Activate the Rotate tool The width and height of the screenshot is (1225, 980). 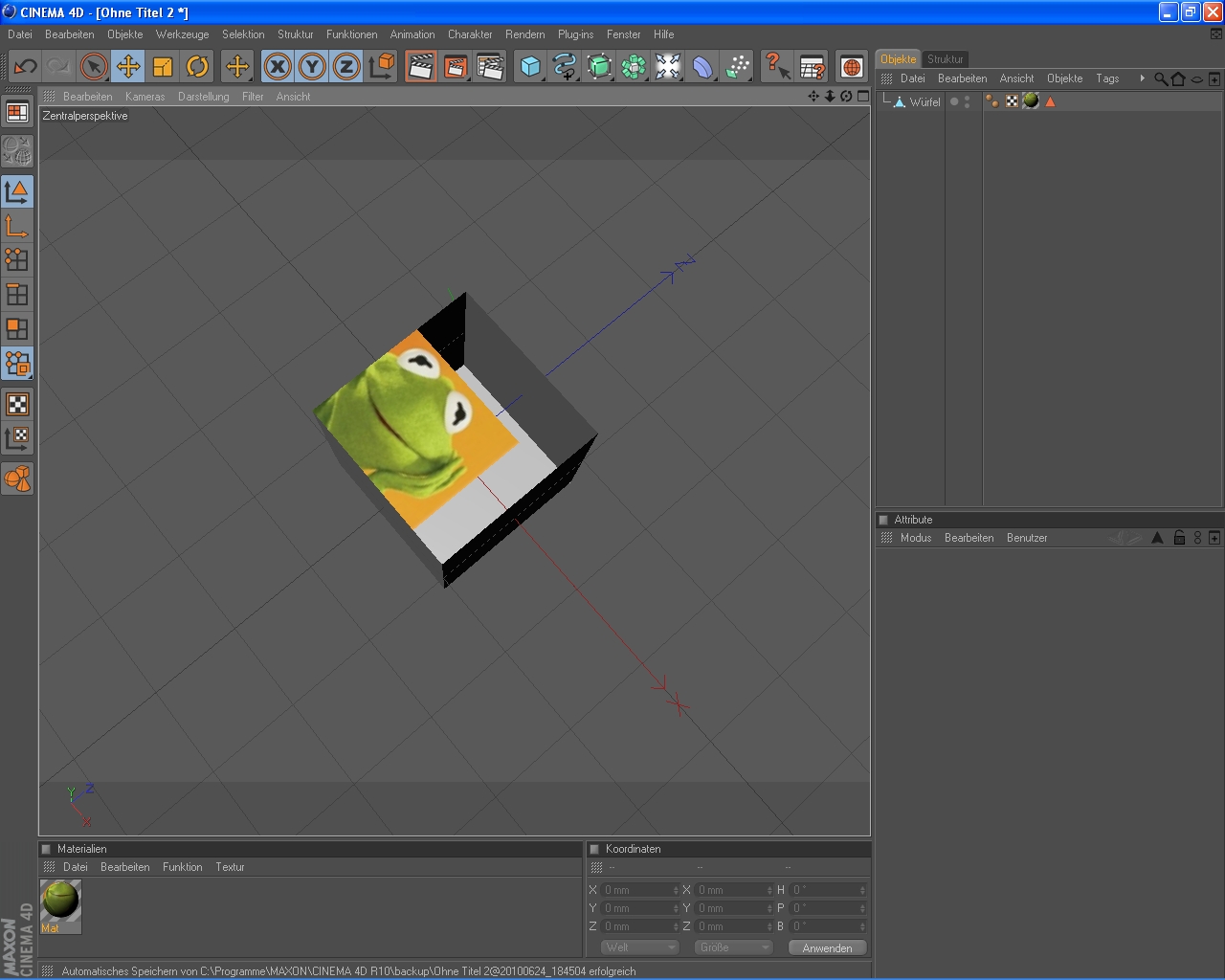(197, 66)
